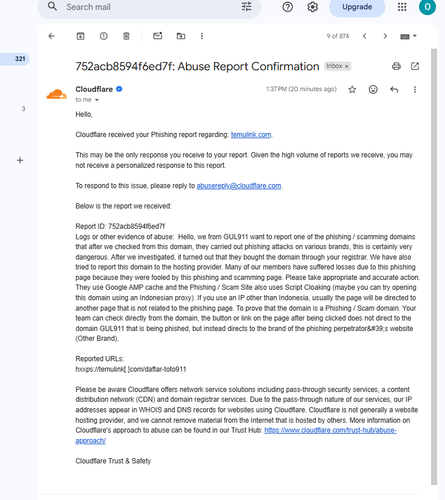Viewport: 445px width, 500px height.
Task: Expand recipient details next to 'to me'
Action: point(97,100)
